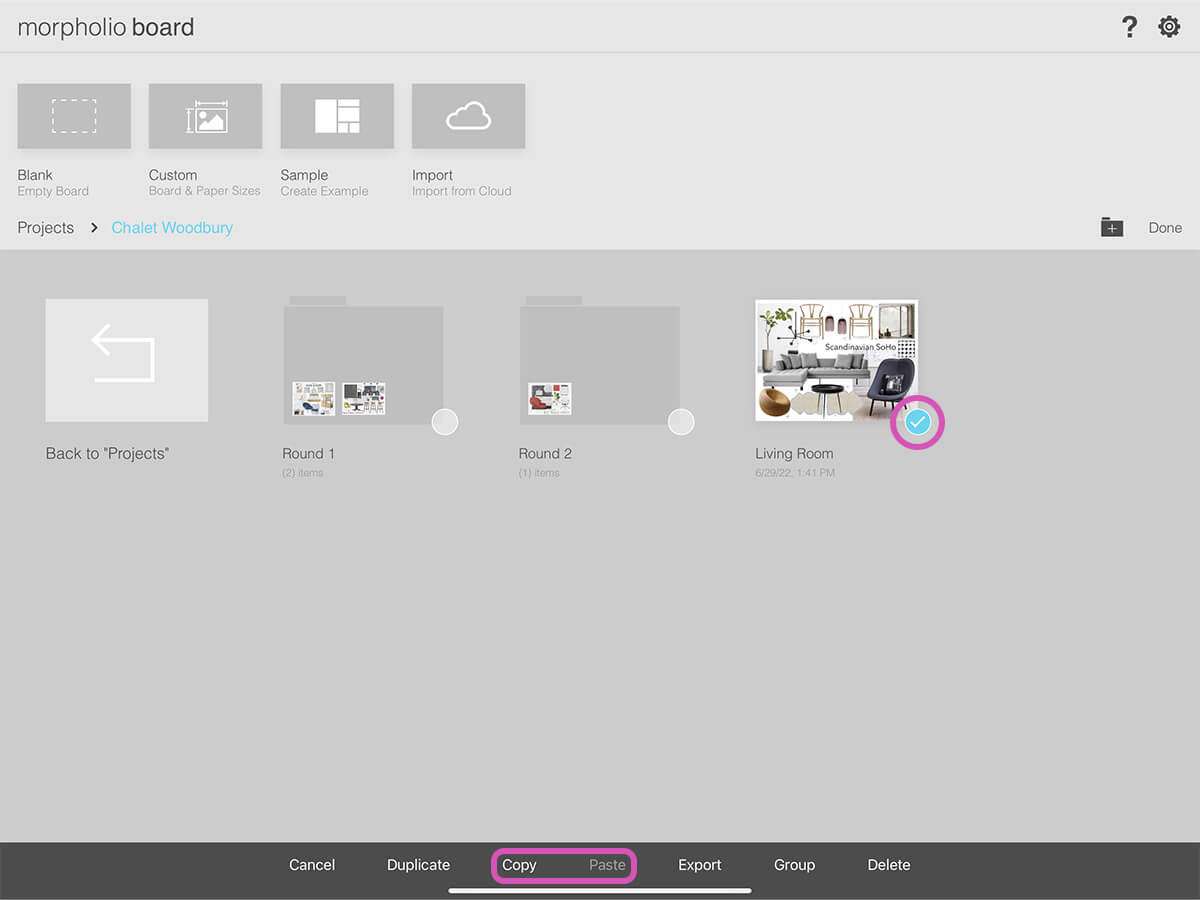Screen dimensions: 1200x900
Task: Open the help question mark icon
Action: (x=1129, y=27)
